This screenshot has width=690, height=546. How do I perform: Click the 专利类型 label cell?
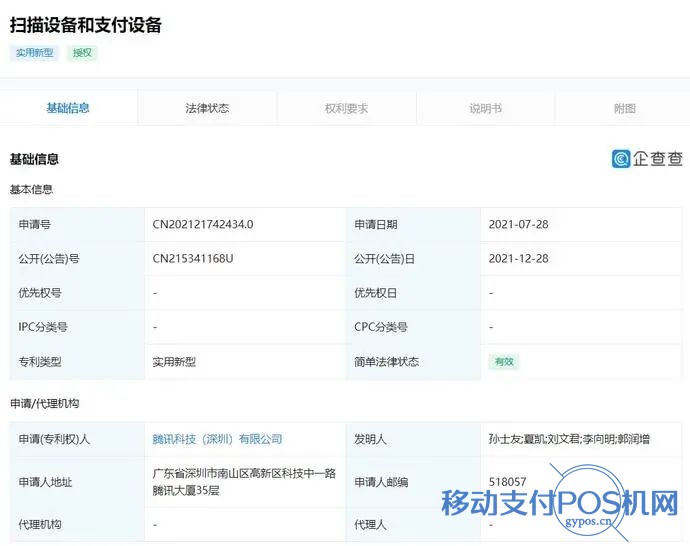pyautogui.click(x=77, y=362)
